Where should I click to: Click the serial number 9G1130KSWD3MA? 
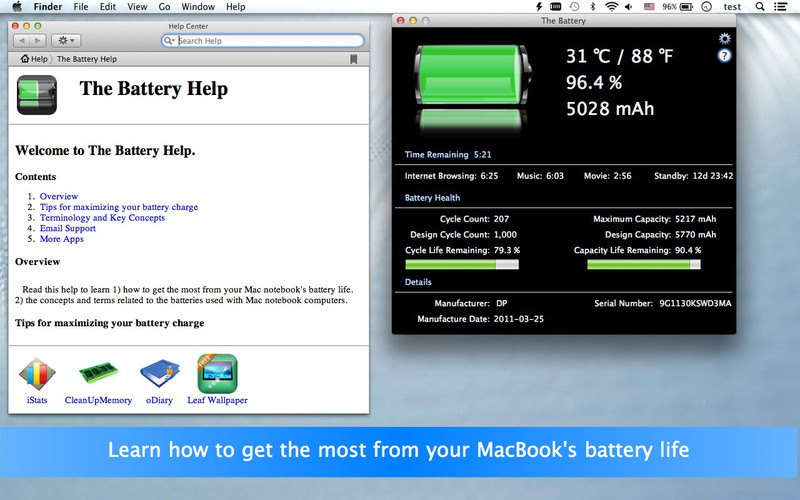point(695,304)
